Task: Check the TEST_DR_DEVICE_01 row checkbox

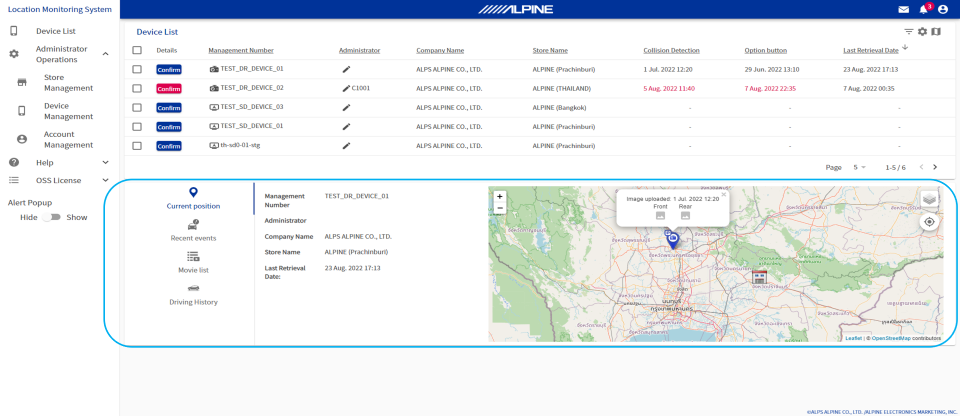Action: (x=137, y=69)
